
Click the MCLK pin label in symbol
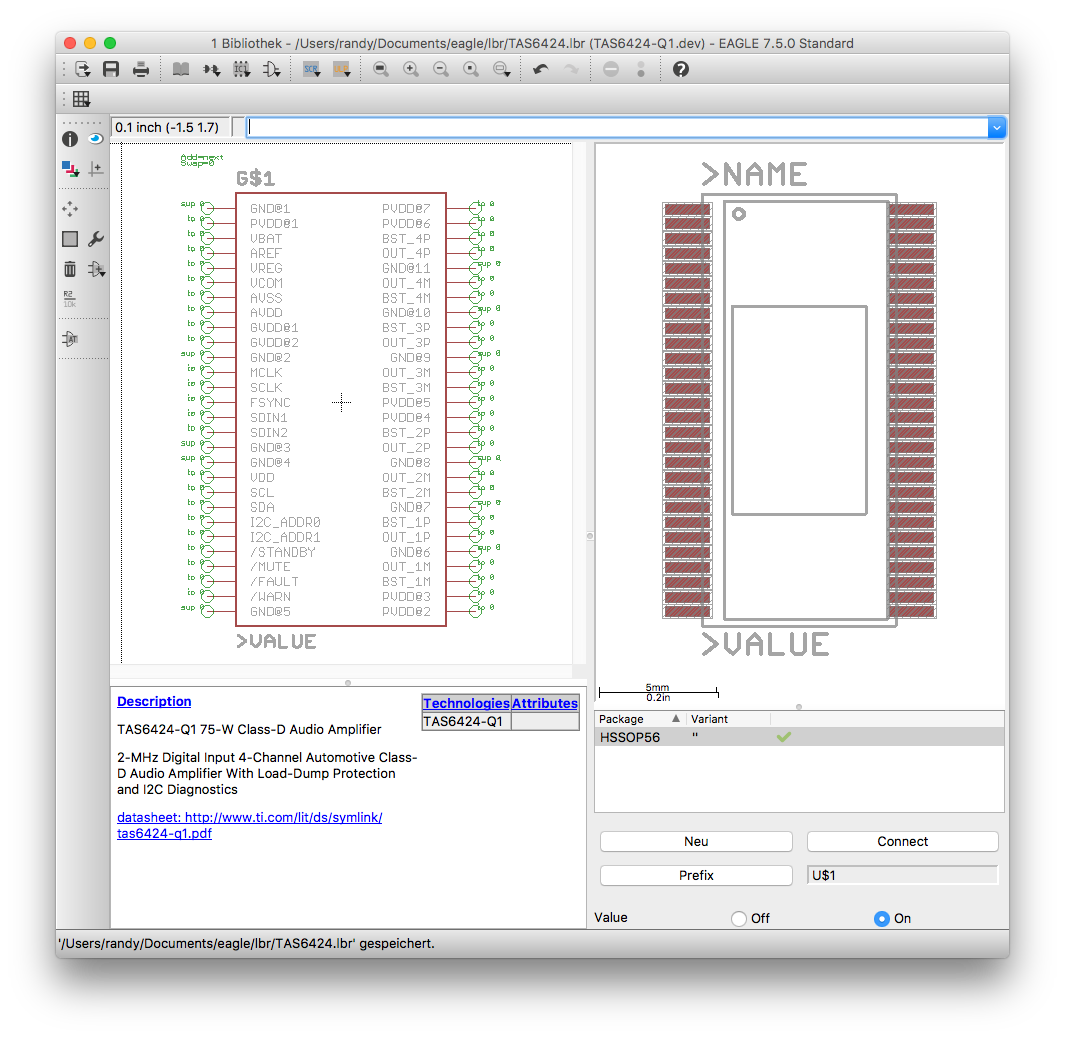(266, 373)
